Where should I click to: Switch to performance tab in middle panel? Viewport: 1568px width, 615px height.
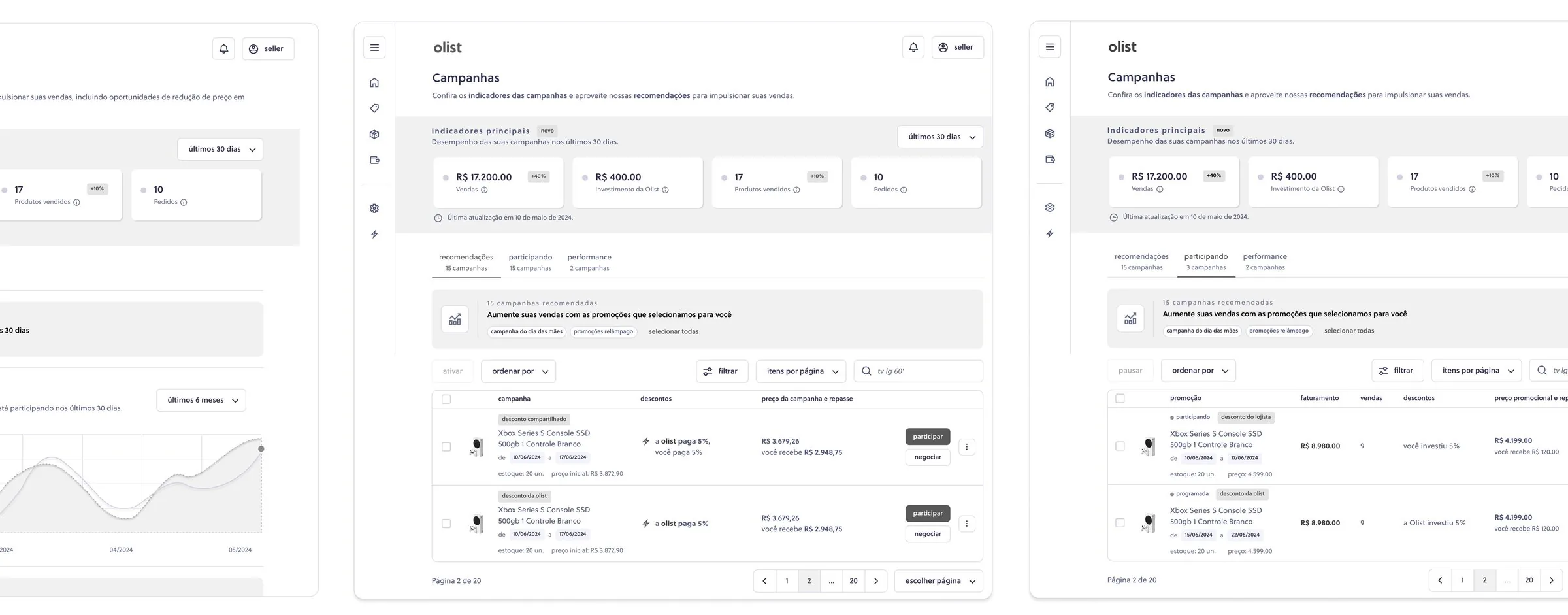[589, 263]
